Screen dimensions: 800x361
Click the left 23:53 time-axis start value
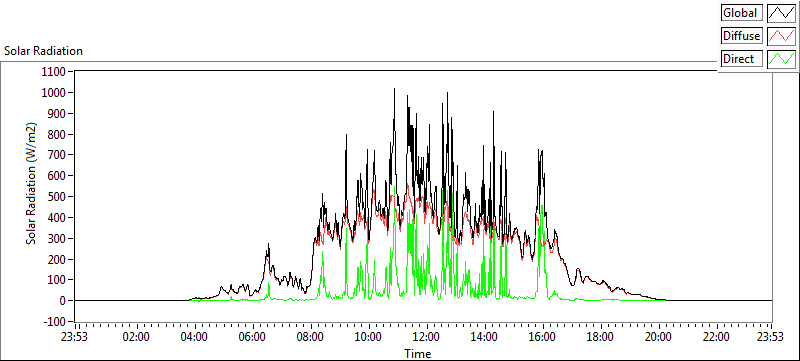(x=76, y=337)
